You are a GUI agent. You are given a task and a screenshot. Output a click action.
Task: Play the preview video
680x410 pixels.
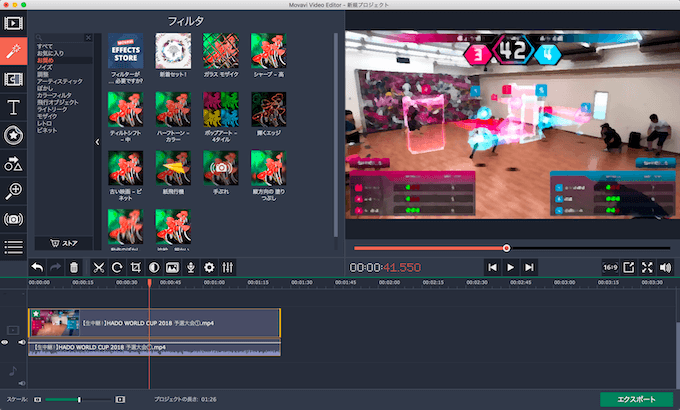(510, 268)
